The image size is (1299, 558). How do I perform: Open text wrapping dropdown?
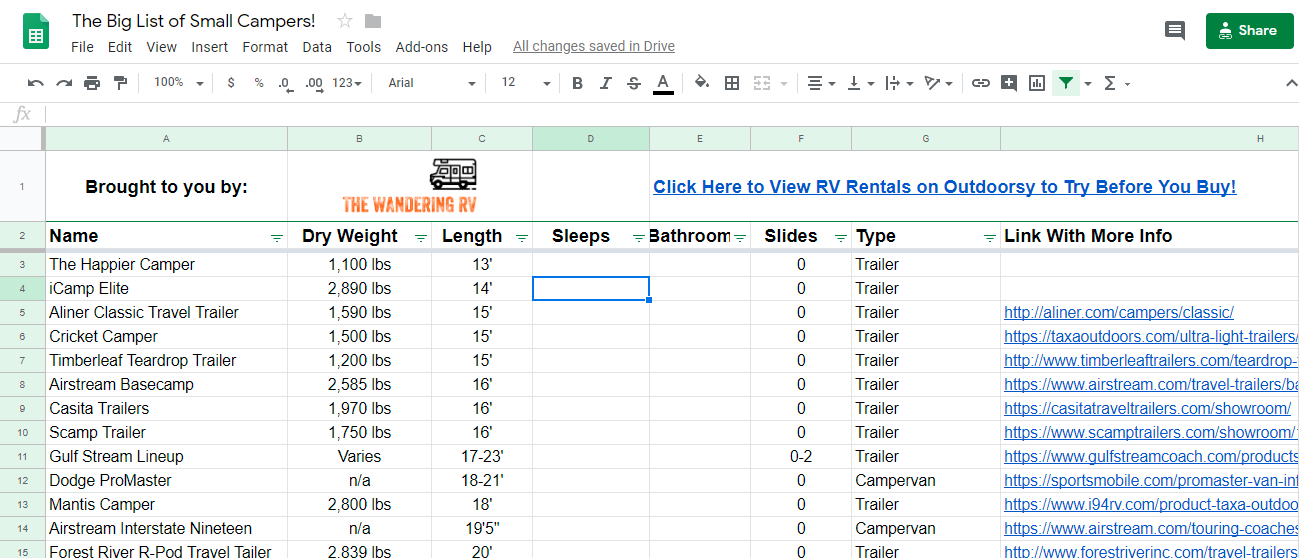coord(900,83)
